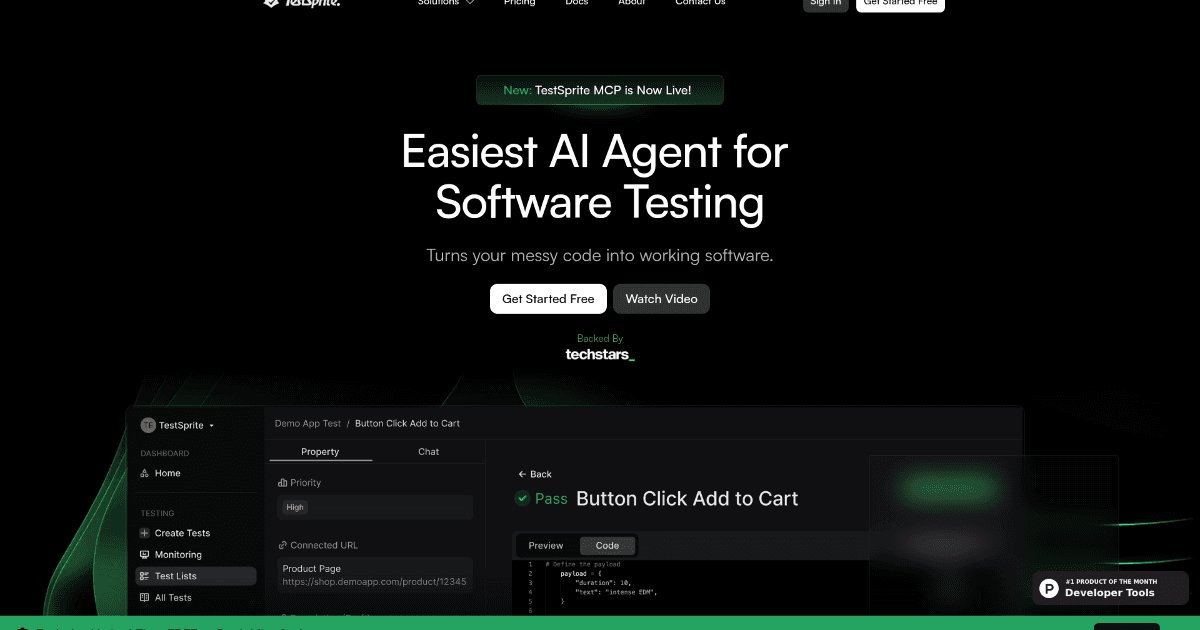Open the Docs nav item
Screen dimensions: 1200x630
click(577, 2)
